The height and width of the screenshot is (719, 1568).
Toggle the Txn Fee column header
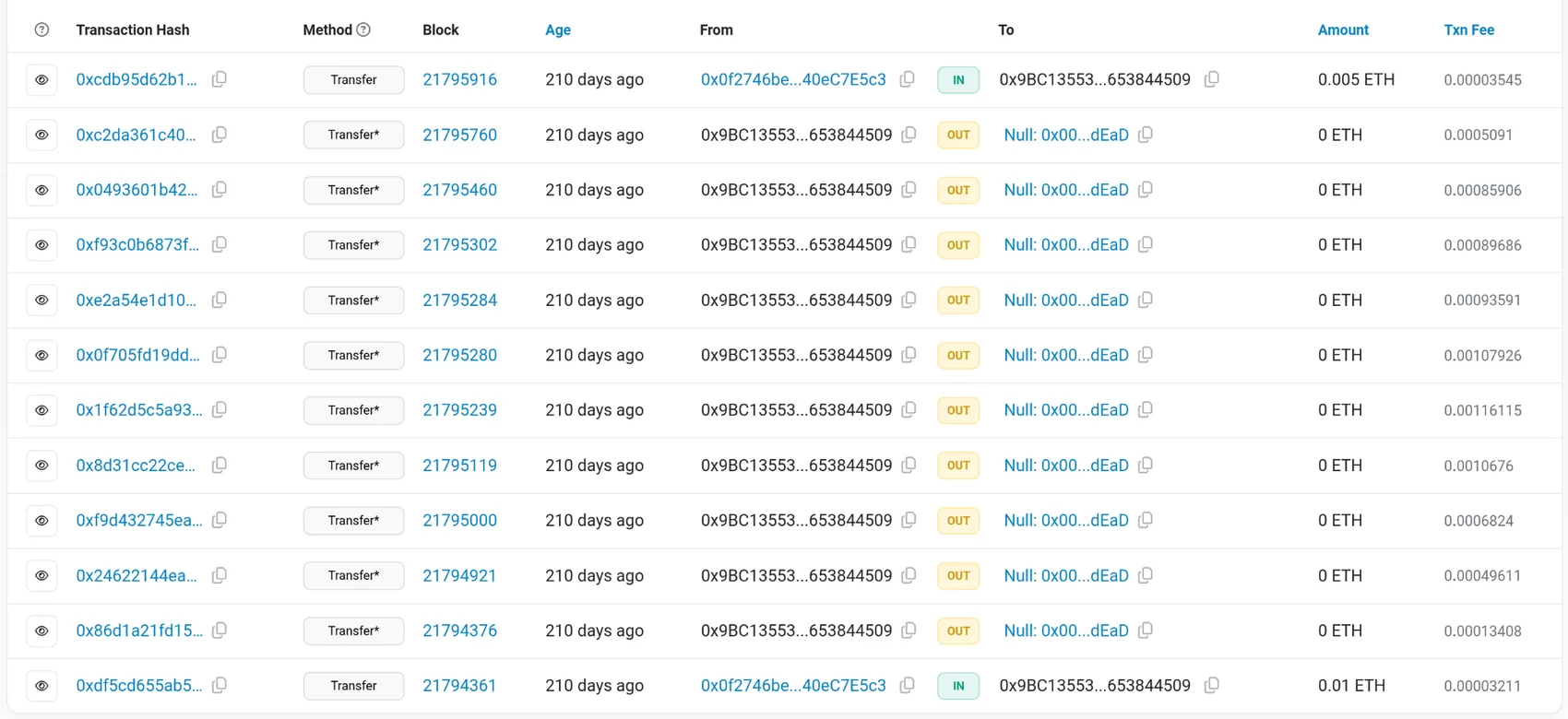click(x=1468, y=29)
